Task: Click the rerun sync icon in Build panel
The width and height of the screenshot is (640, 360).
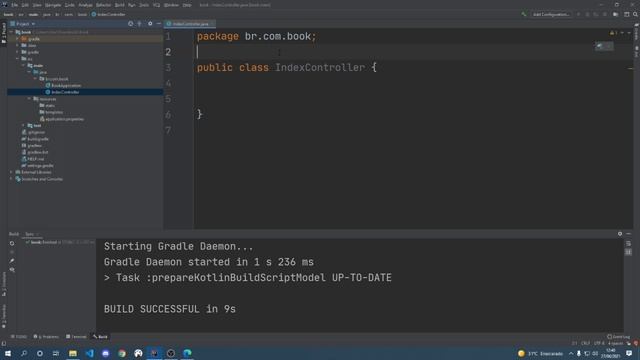Action: coord(12,243)
